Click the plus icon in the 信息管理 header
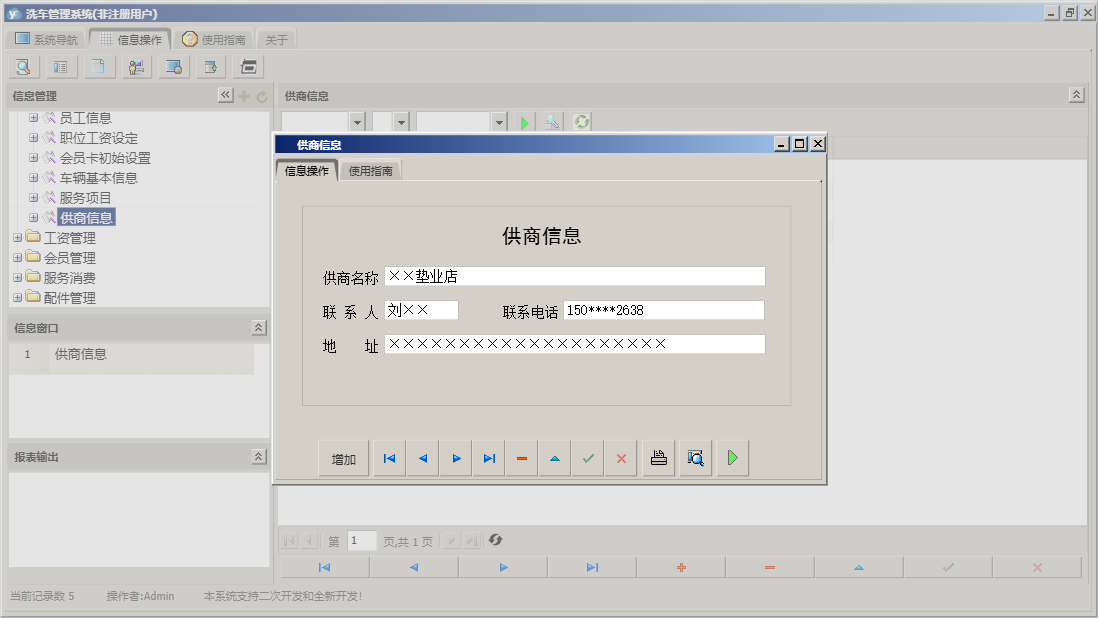Viewport: 1098px width, 618px height. pyautogui.click(x=244, y=97)
